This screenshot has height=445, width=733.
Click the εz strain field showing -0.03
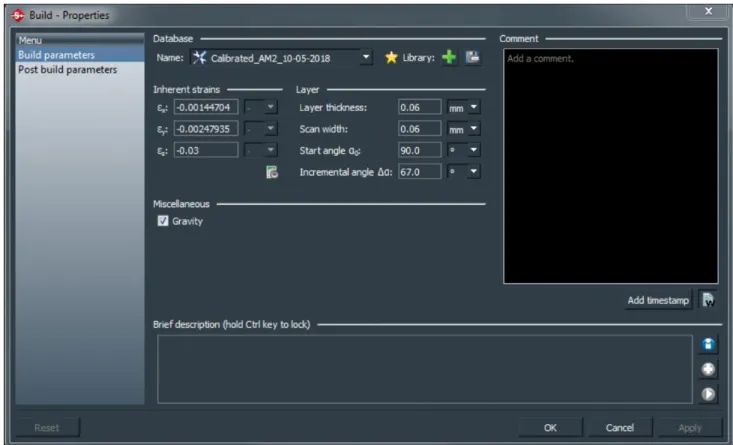point(206,151)
